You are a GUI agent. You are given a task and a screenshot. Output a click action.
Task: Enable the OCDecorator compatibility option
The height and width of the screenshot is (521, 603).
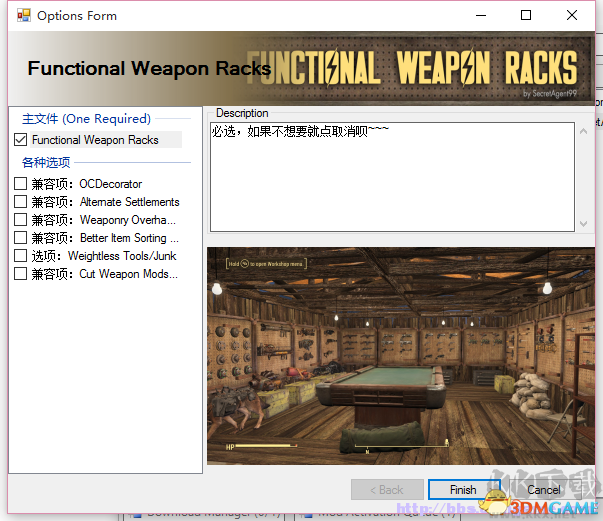(20, 183)
